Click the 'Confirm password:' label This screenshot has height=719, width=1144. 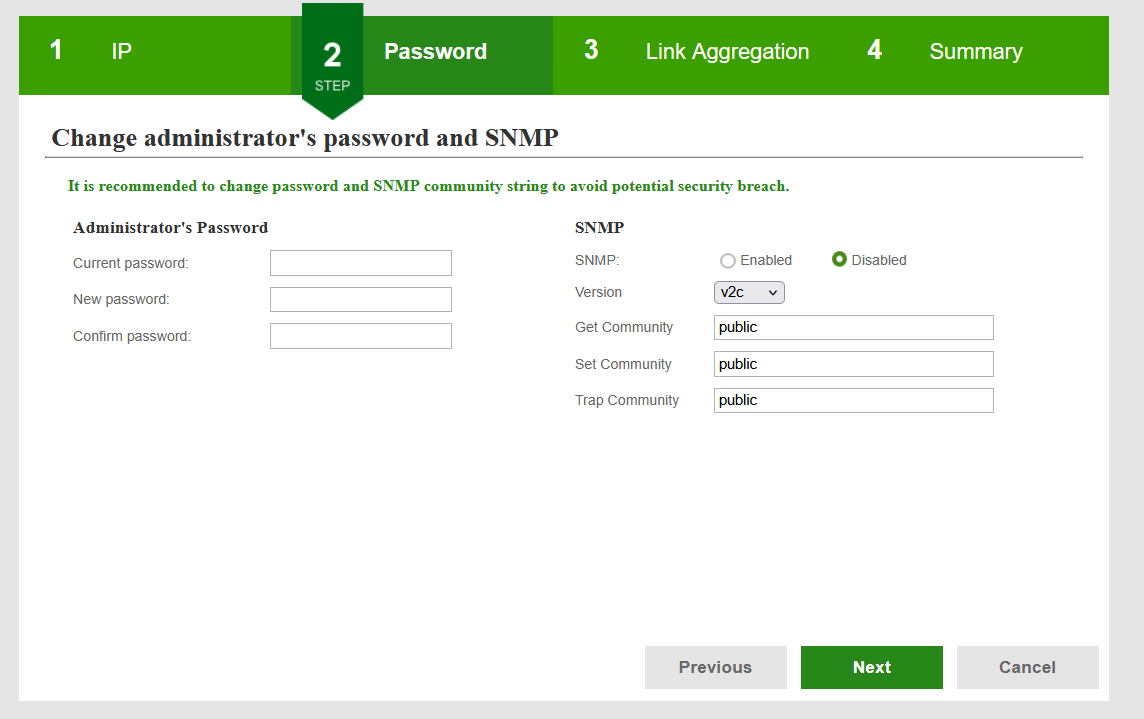[x=132, y=337]
